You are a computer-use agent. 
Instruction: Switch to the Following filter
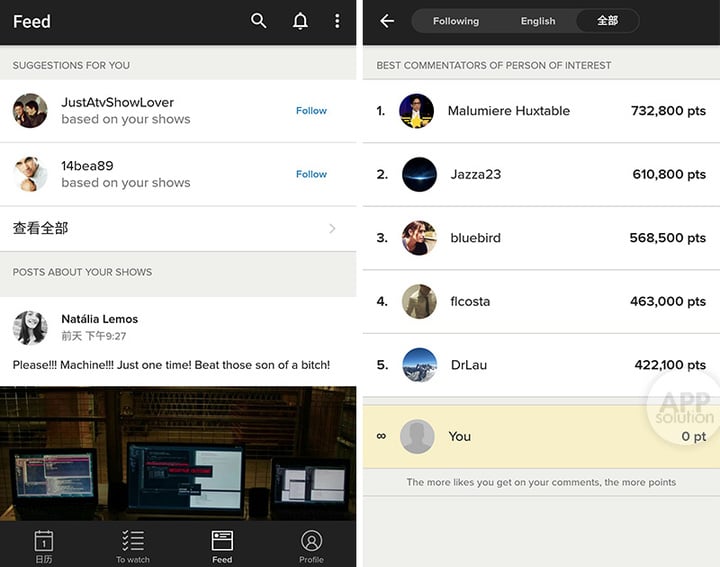point(456,21)
